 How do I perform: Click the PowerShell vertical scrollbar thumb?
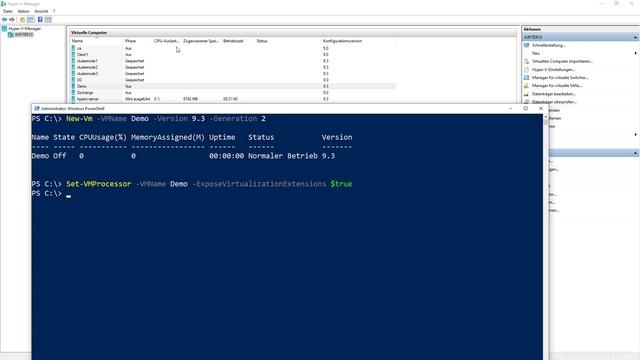(546, 122)
